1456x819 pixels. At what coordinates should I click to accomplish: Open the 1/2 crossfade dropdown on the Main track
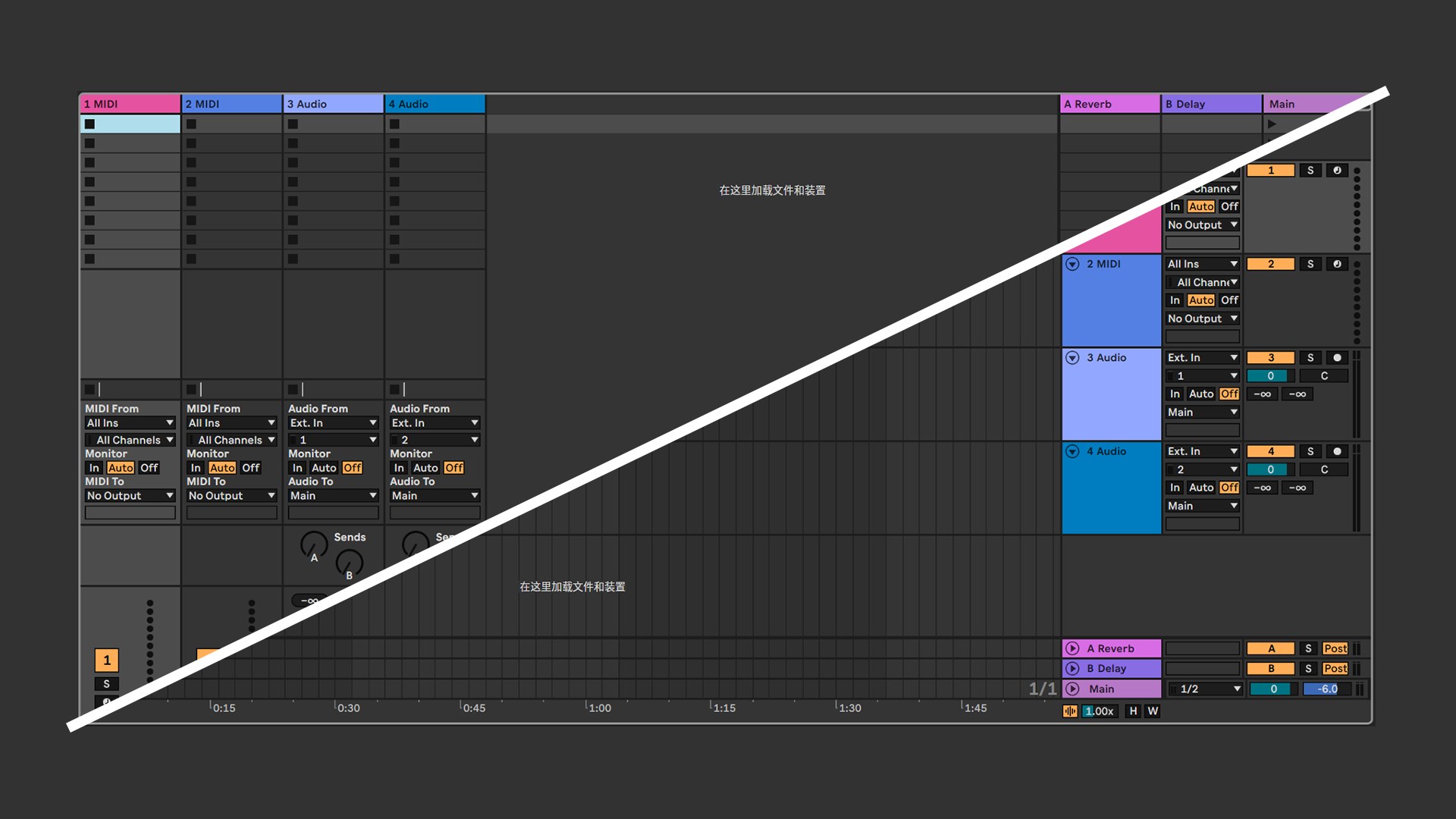click(x=1204, y=689)
